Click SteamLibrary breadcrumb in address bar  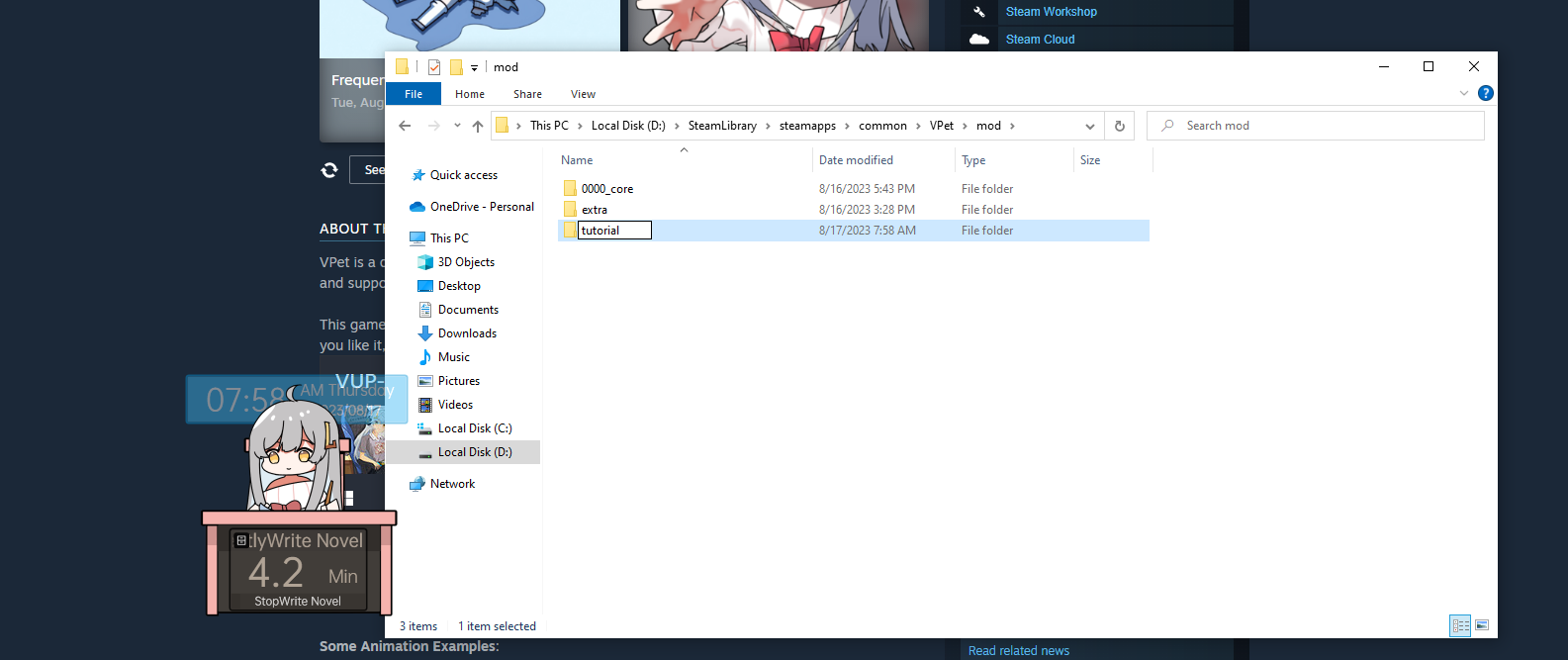coord(722,126)
